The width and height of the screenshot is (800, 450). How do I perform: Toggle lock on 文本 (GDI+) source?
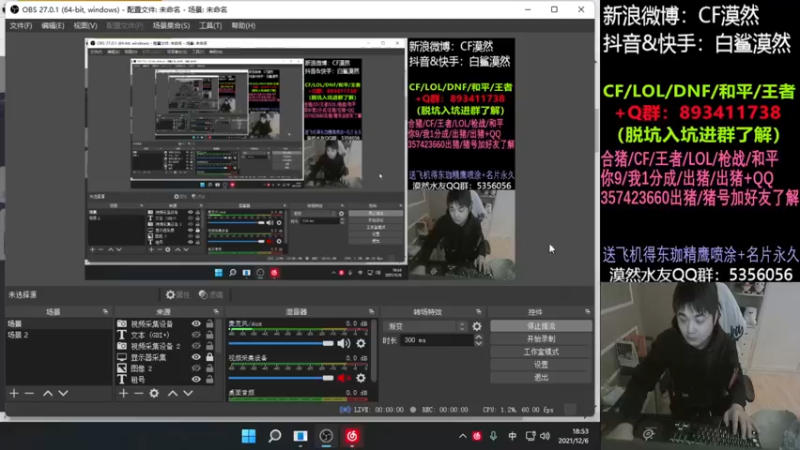pos(210,335)
